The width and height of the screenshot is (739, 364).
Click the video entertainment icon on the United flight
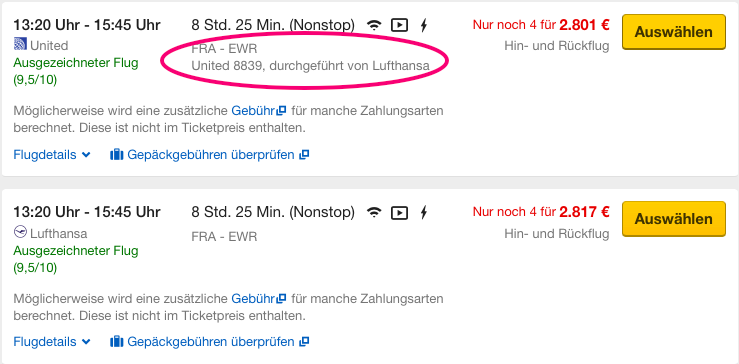click(x=399, y=25)
